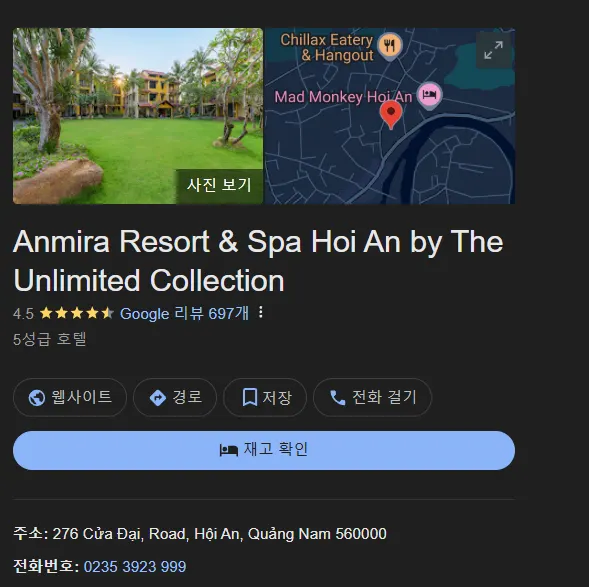Image resolution: width=589 pixels, height=587 pixels.
Task: Click the 276 Cửa Đại address text
Action: pyautogui.click(x=219, y=534)
